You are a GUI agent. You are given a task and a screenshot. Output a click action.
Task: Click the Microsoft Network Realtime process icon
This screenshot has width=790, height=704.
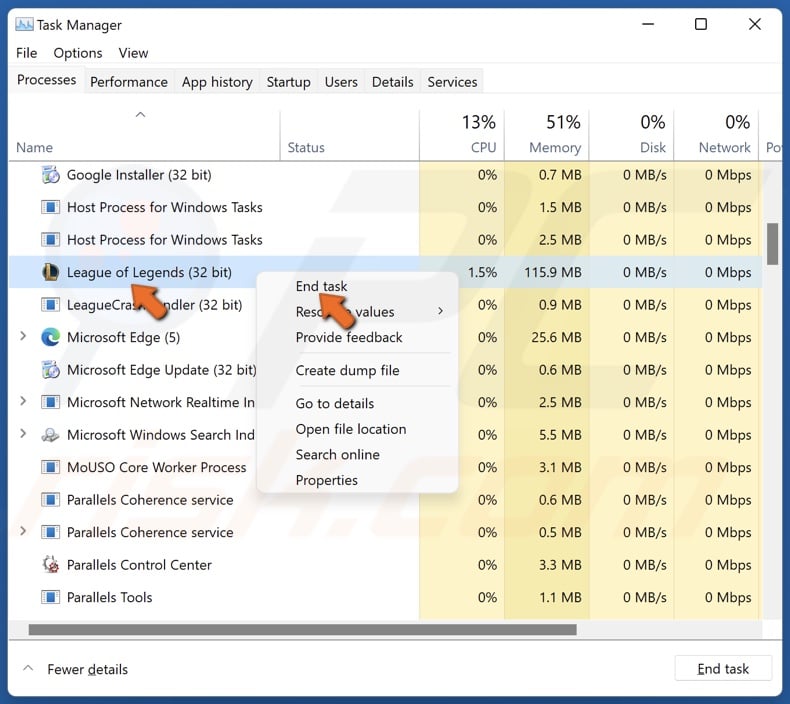50,402
